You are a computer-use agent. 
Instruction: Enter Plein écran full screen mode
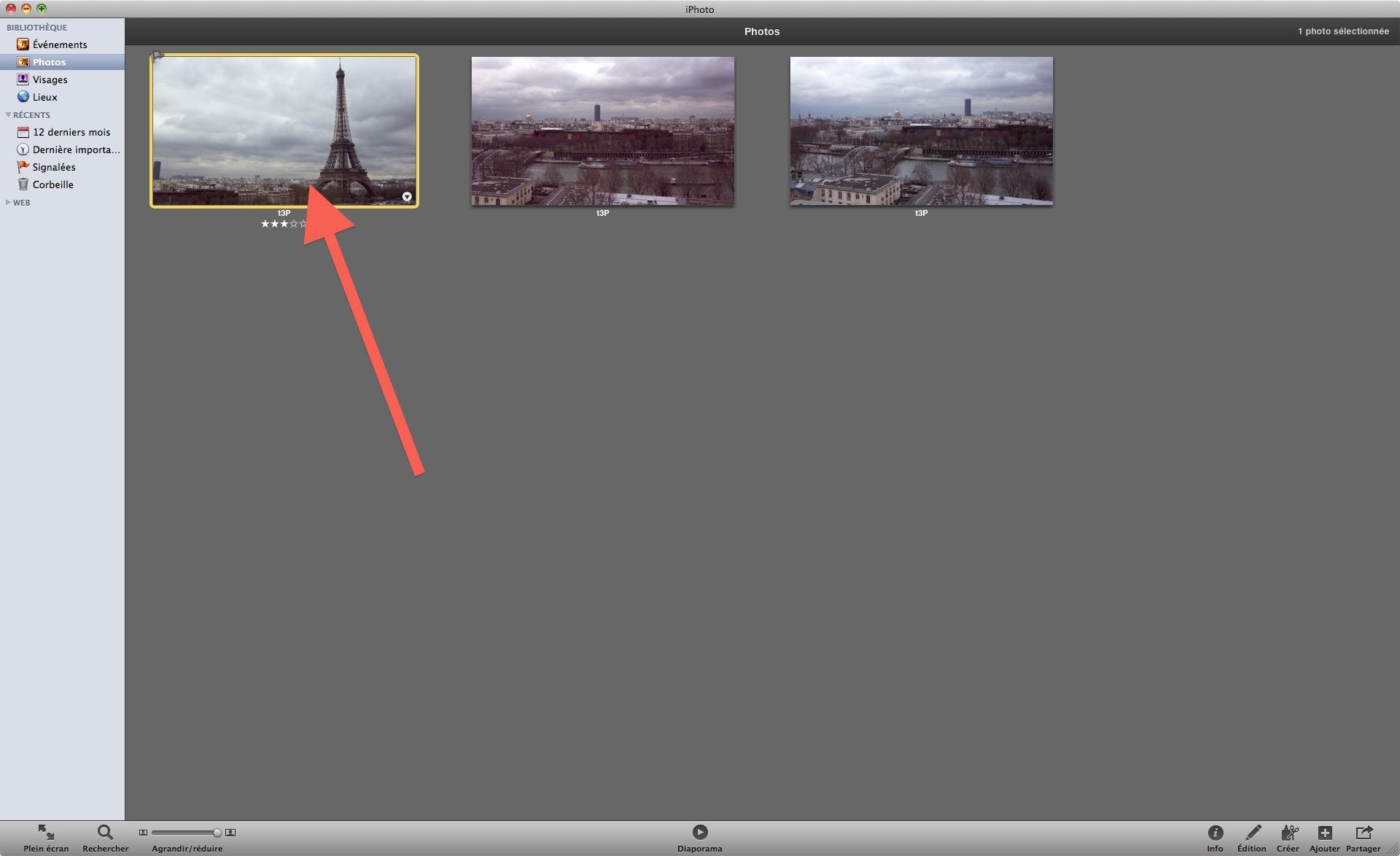[x=46, y=839]
